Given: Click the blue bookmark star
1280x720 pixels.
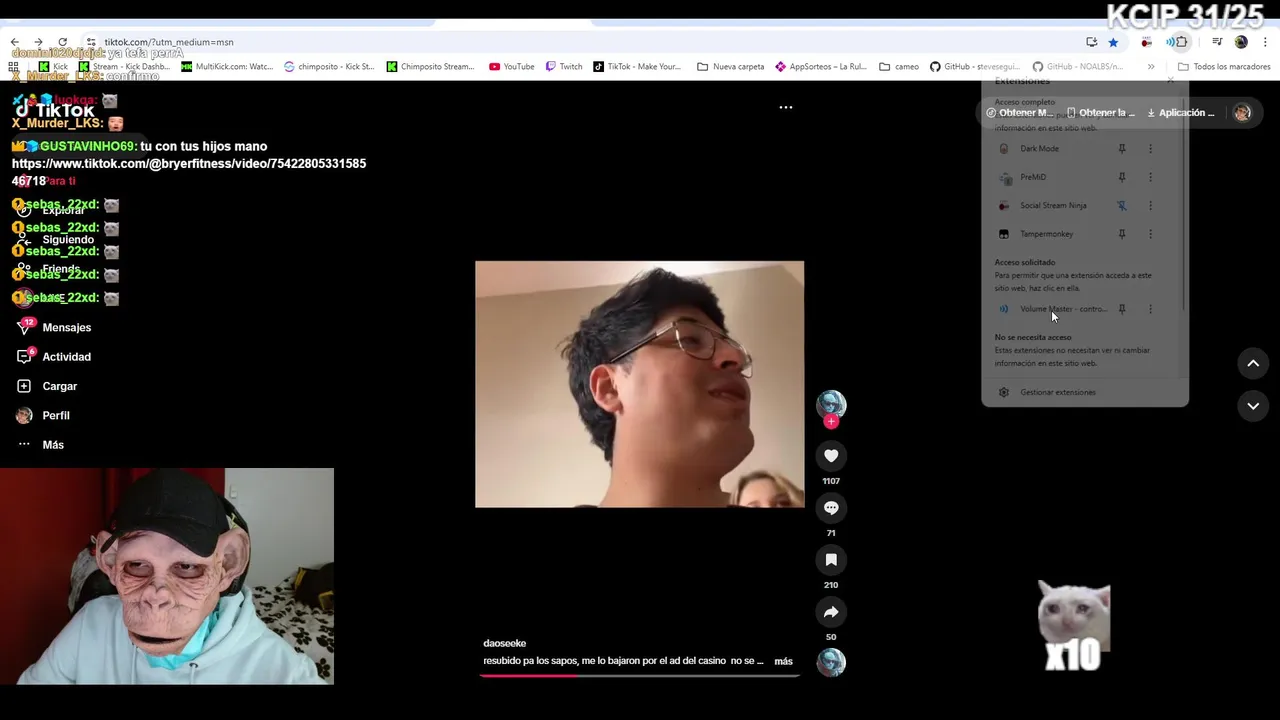Looking at the screenshot, I should click(x=1113, y=42).
